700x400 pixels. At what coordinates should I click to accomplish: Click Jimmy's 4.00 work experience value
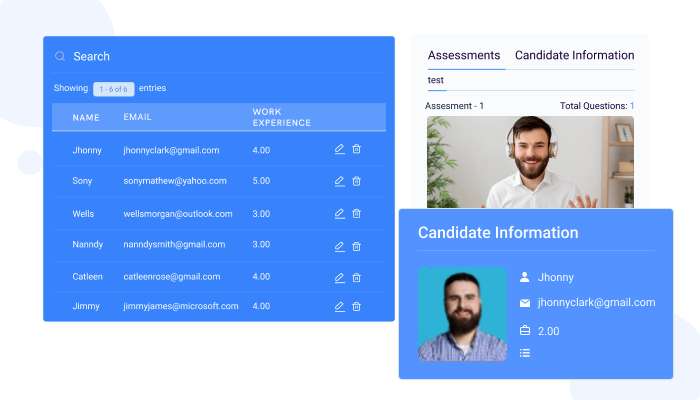click(x=261, y=306)
